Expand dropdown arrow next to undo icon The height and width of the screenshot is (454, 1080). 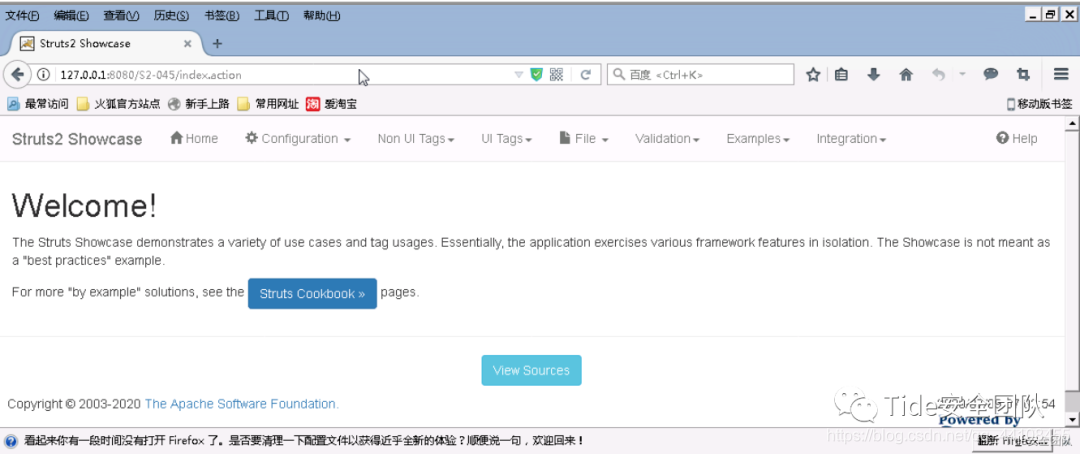pos(962,74)
